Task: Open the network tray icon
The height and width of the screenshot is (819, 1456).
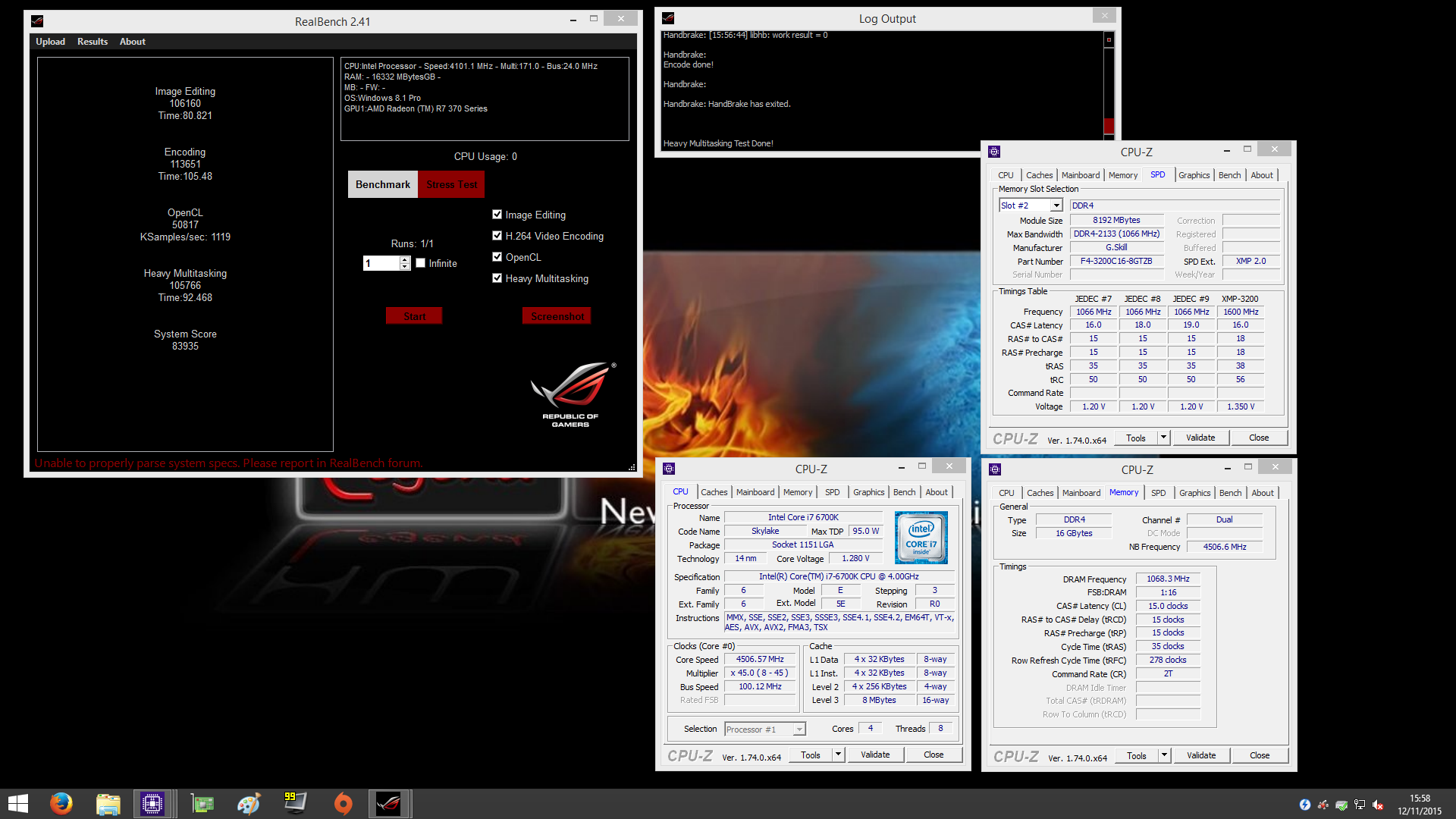Action: (1359, 805)
